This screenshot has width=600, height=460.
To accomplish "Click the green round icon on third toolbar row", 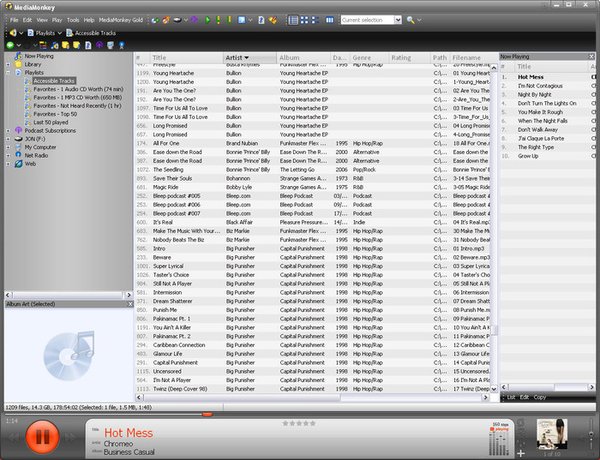I will pos(10,45).
